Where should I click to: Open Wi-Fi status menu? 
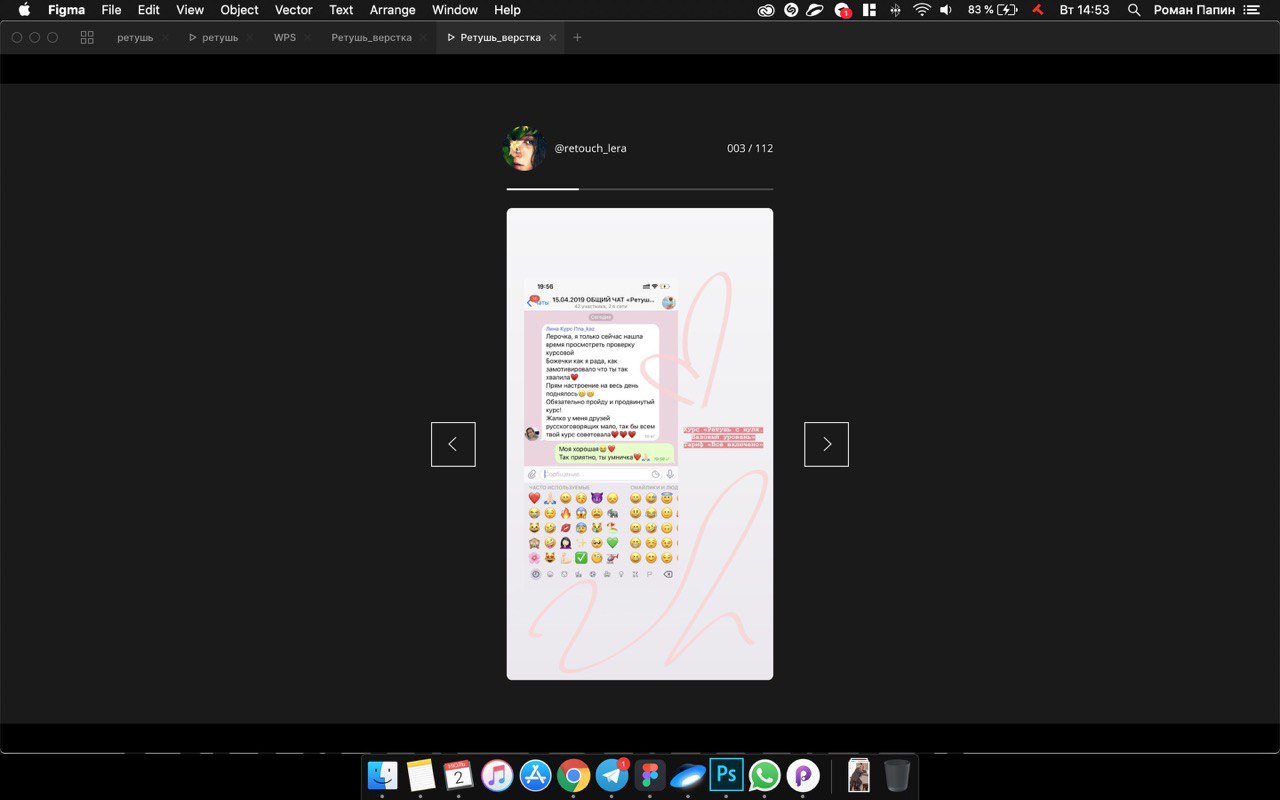click(921, 10)
